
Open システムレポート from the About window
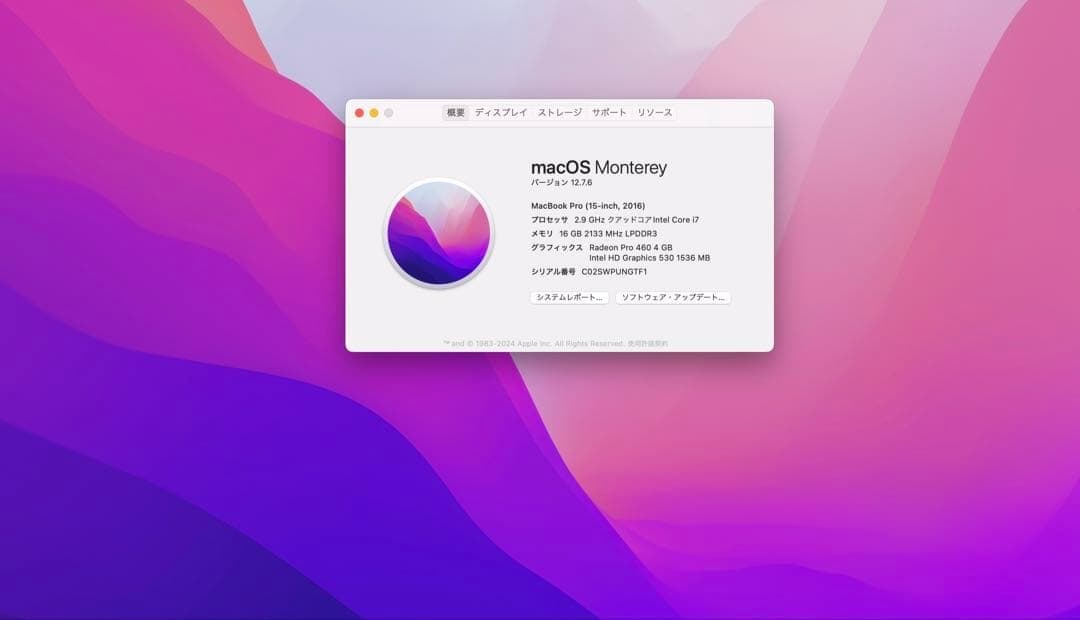[568, 297]
